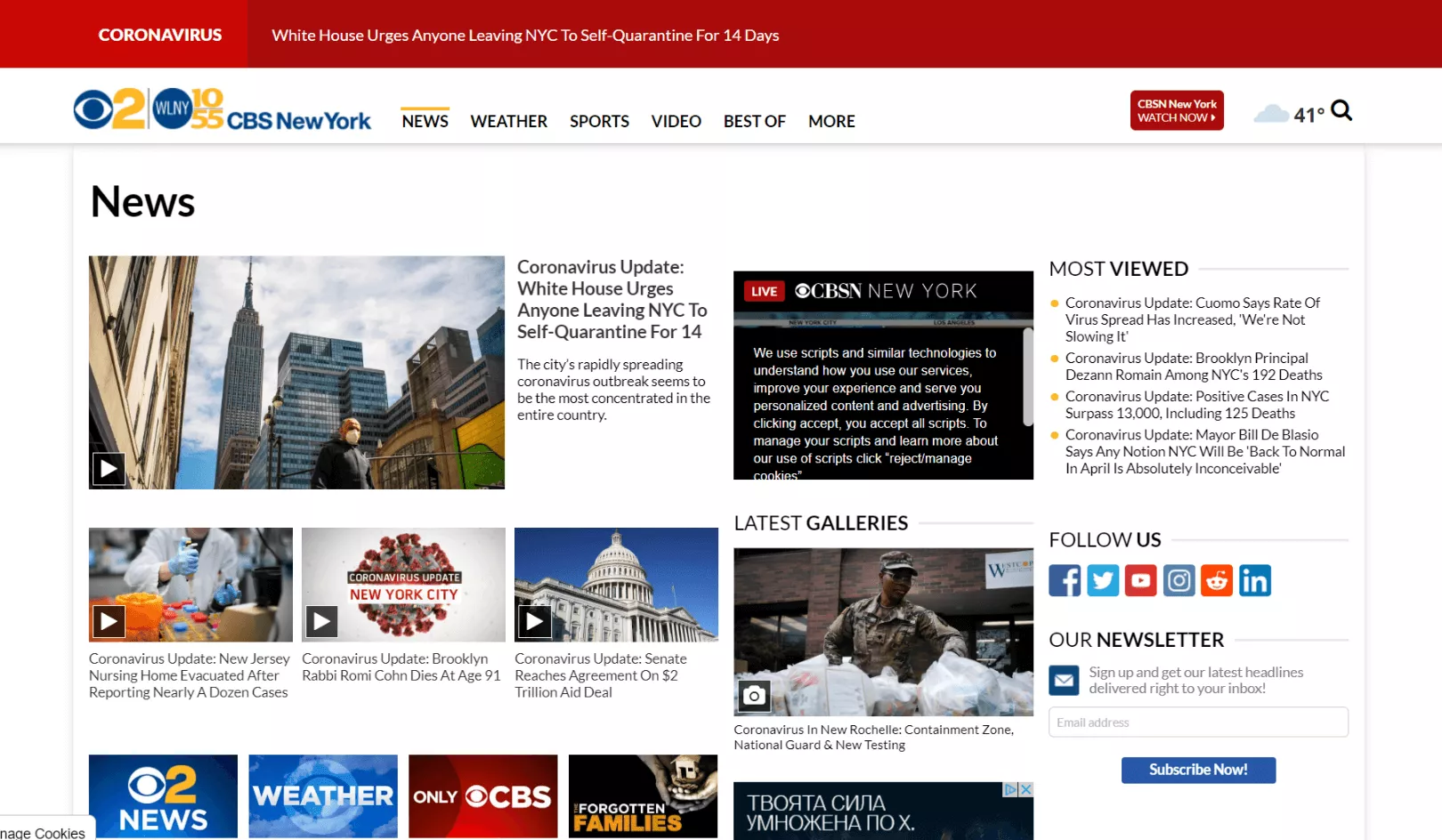Image resolution: width=1442 pixels, height=840 pixels.
Task: Open Brooklyn Rabbi Romi Cohn Dies headline
Action: [401, 667]
